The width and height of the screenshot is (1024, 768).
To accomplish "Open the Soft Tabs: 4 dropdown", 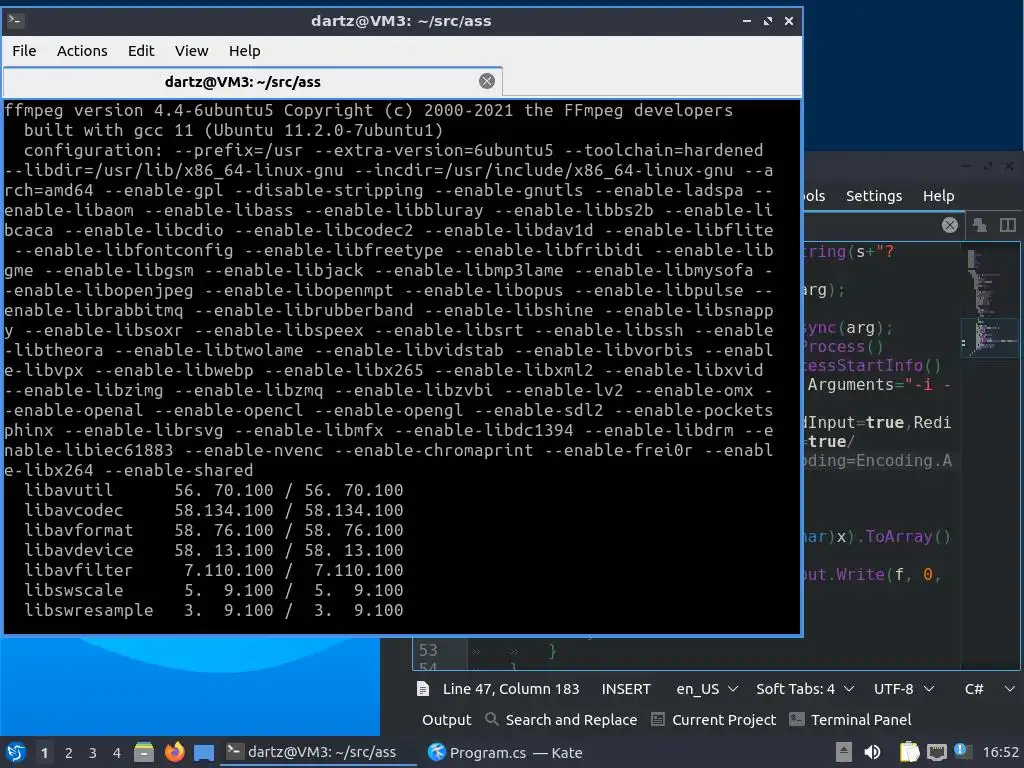I will (805, 689).
